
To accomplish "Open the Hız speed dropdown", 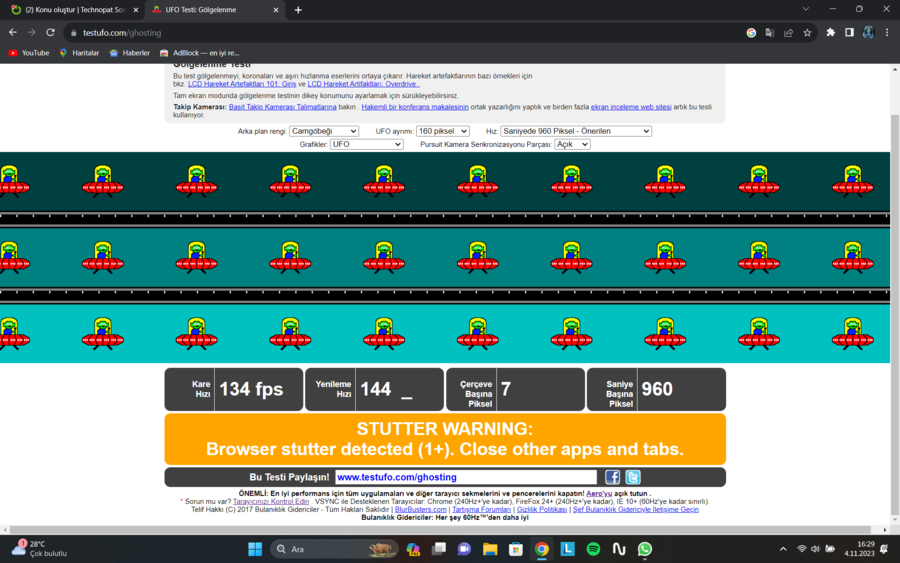I will pyautogui.click(x=576, y=131).
